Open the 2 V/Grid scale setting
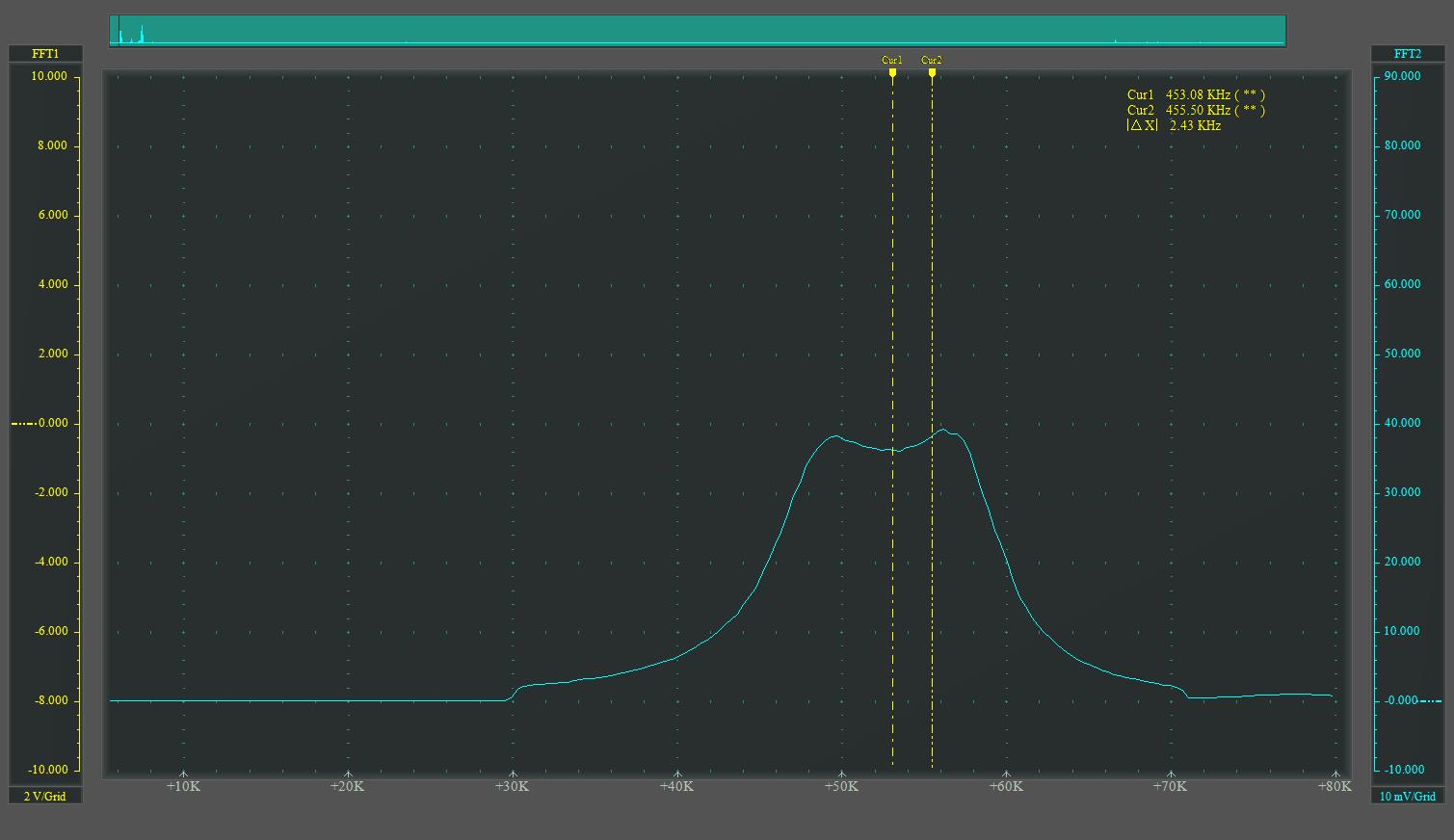1454x840 pixels. click(45, 797)
